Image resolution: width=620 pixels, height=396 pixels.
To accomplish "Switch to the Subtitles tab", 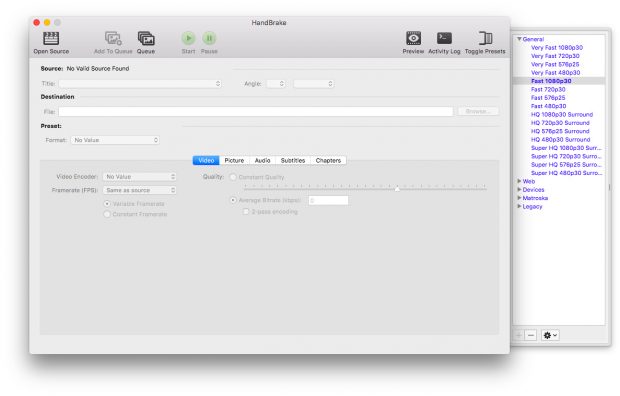I will pyautogui.click(x=293, y=160).
